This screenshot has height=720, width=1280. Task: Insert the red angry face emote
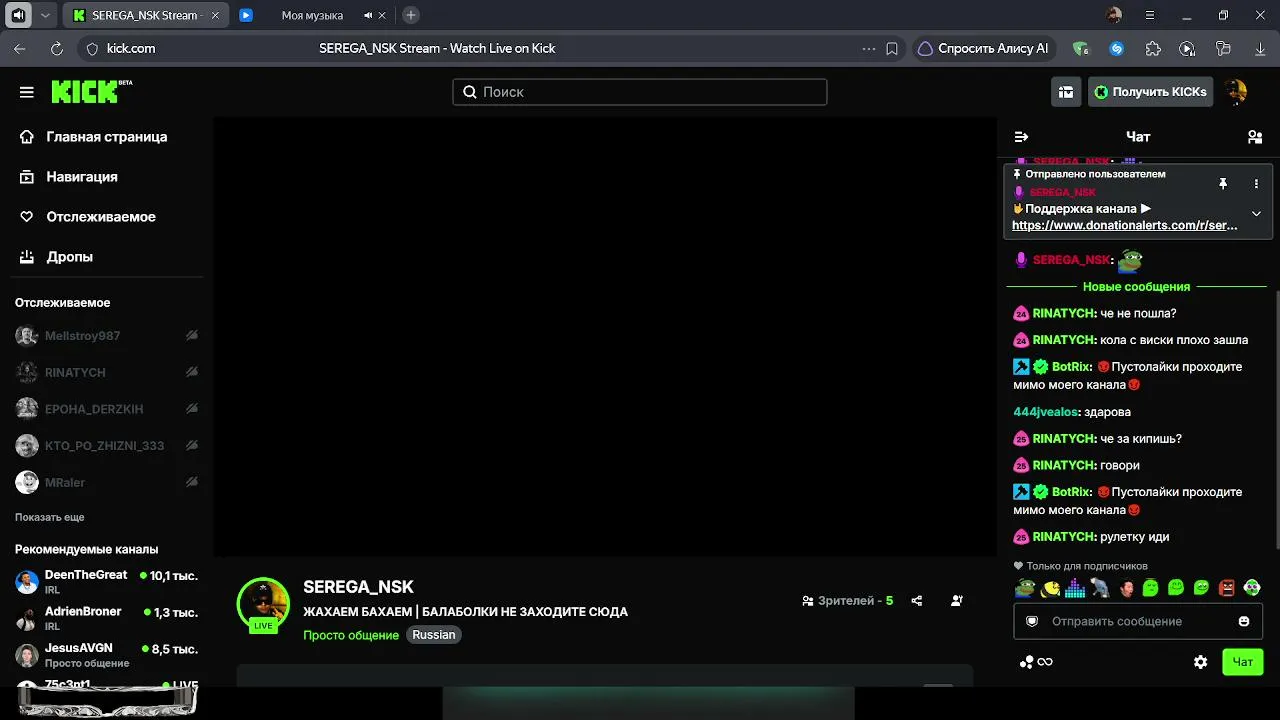pyautogui.click(x=1227, y=588)
